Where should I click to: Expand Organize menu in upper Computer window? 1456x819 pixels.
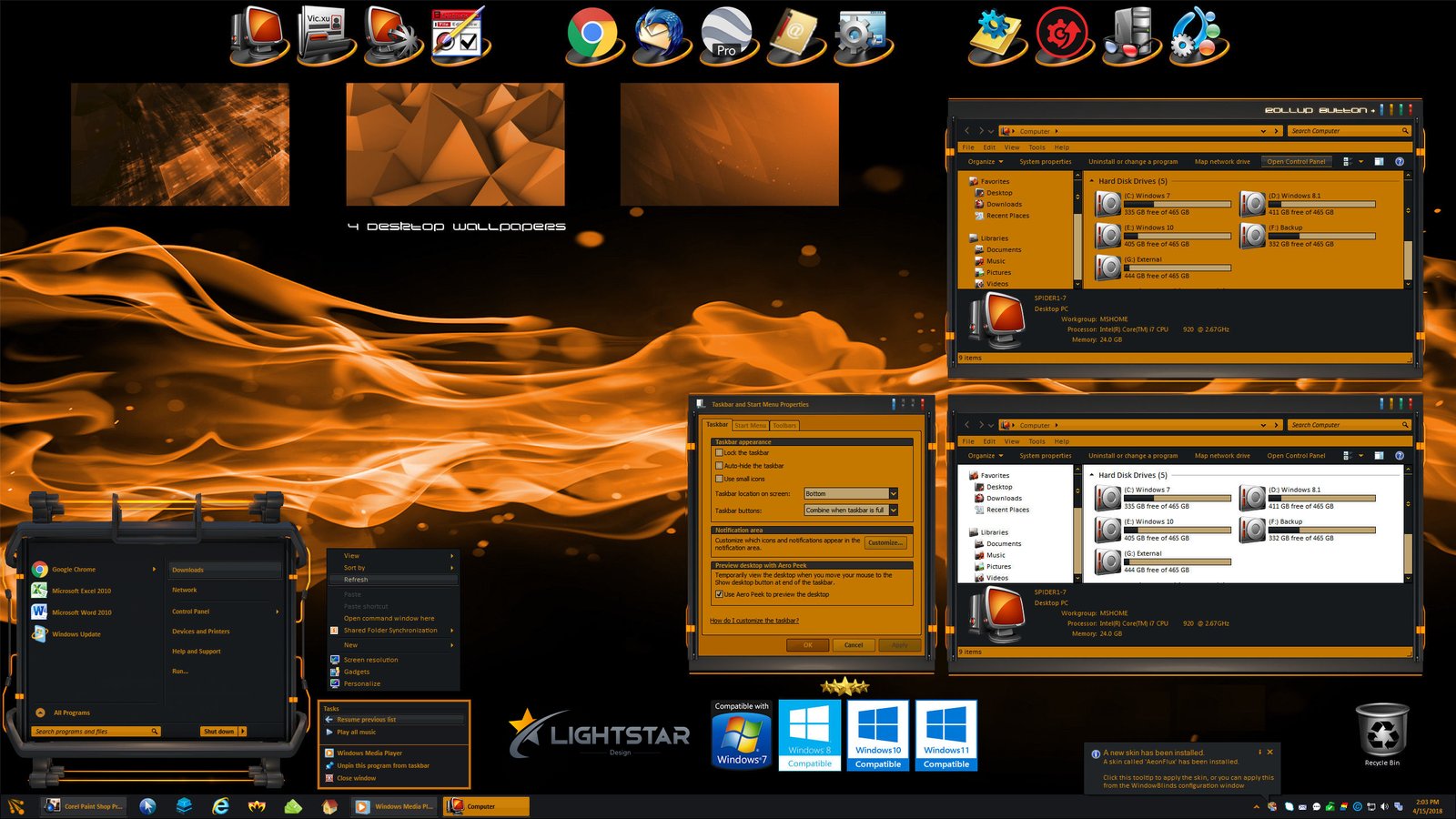pyautogui.click(x=986, y=161)
